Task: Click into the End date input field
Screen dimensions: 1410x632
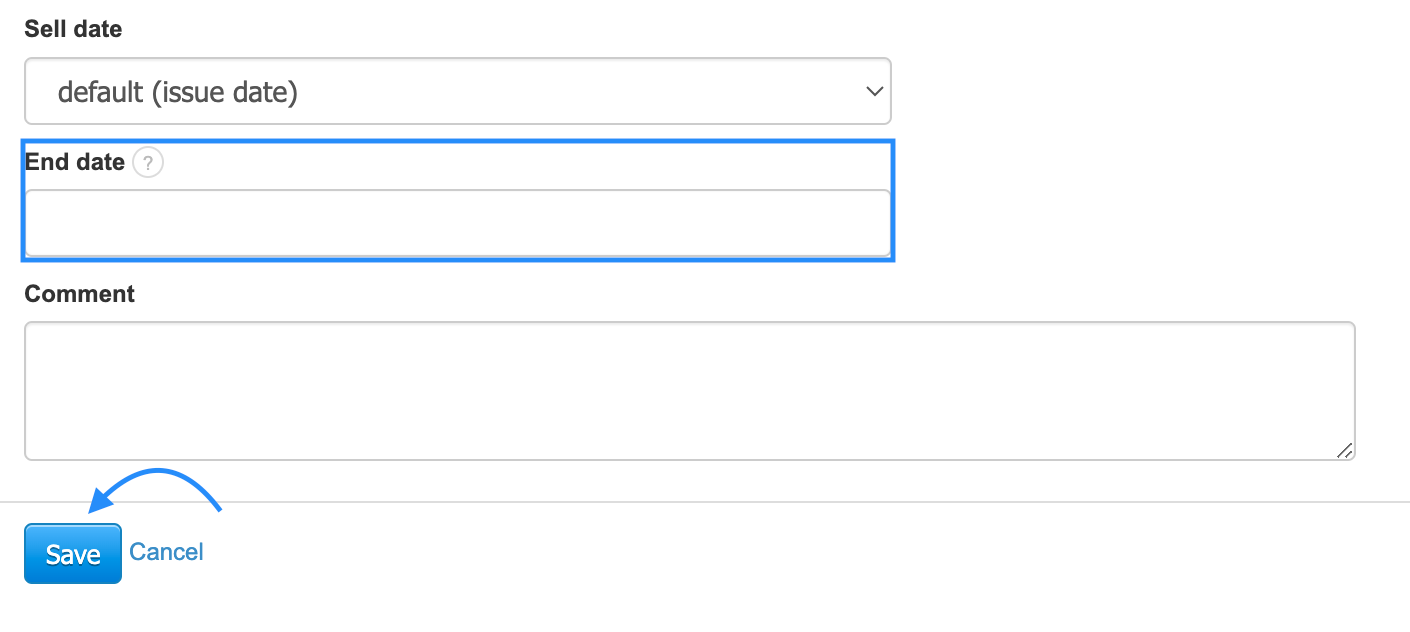Action: coord(457,223)
